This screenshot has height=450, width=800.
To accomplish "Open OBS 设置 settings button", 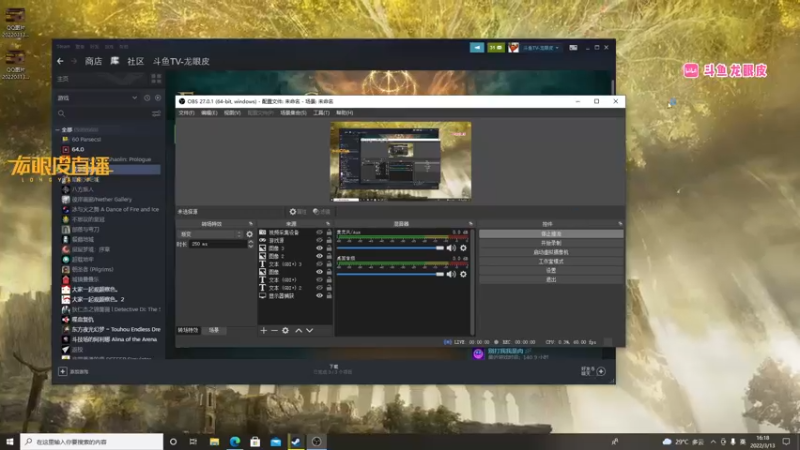I will click(551, 270).
